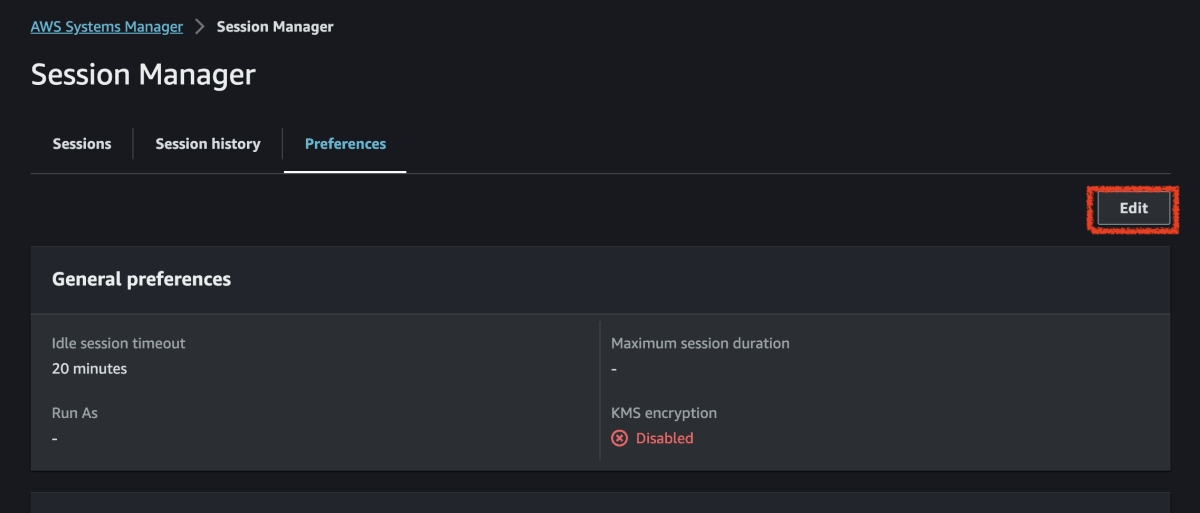Click the General preferences panel header

click(142, 279)
